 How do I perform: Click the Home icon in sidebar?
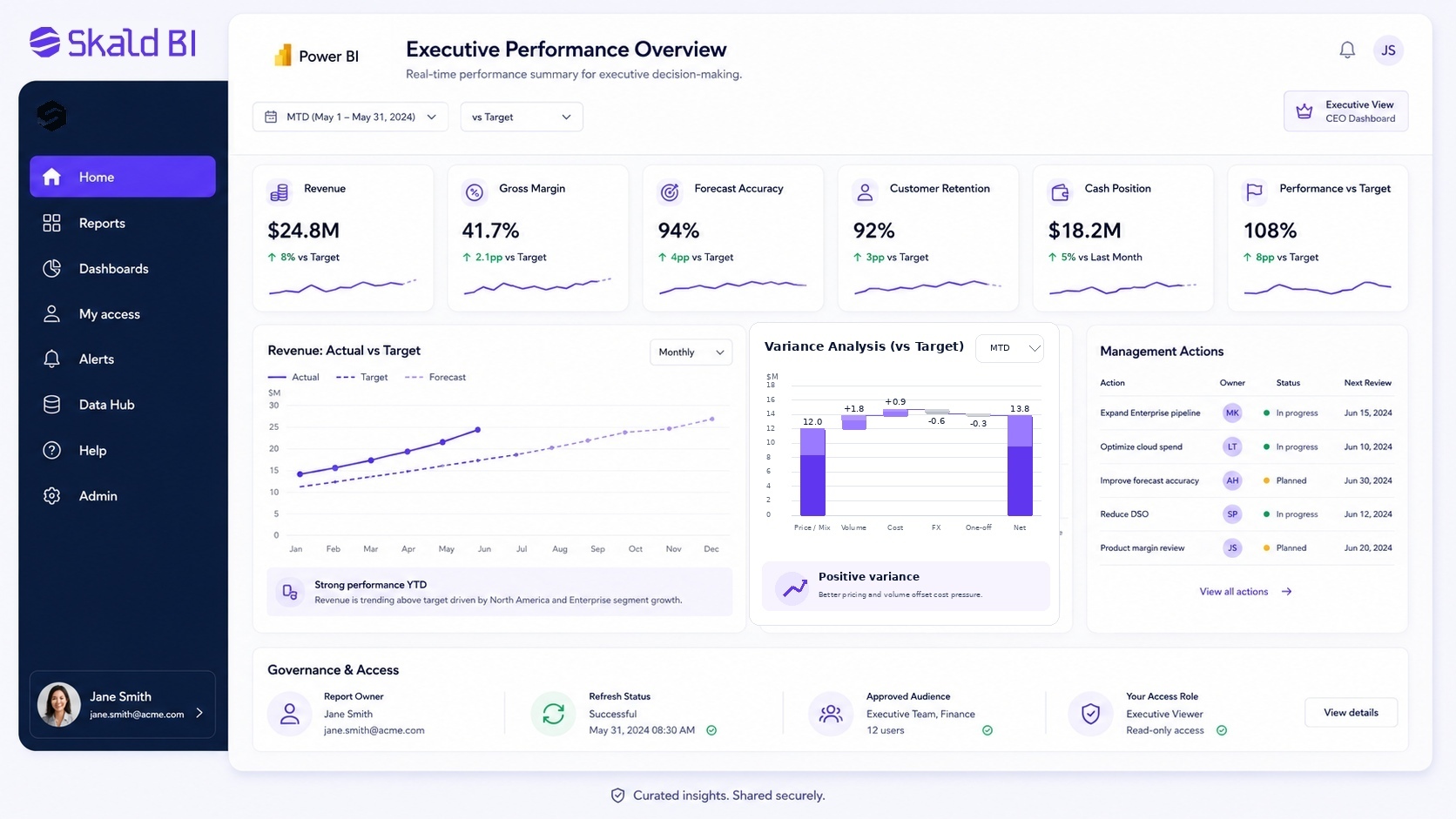tap(51, 177)
